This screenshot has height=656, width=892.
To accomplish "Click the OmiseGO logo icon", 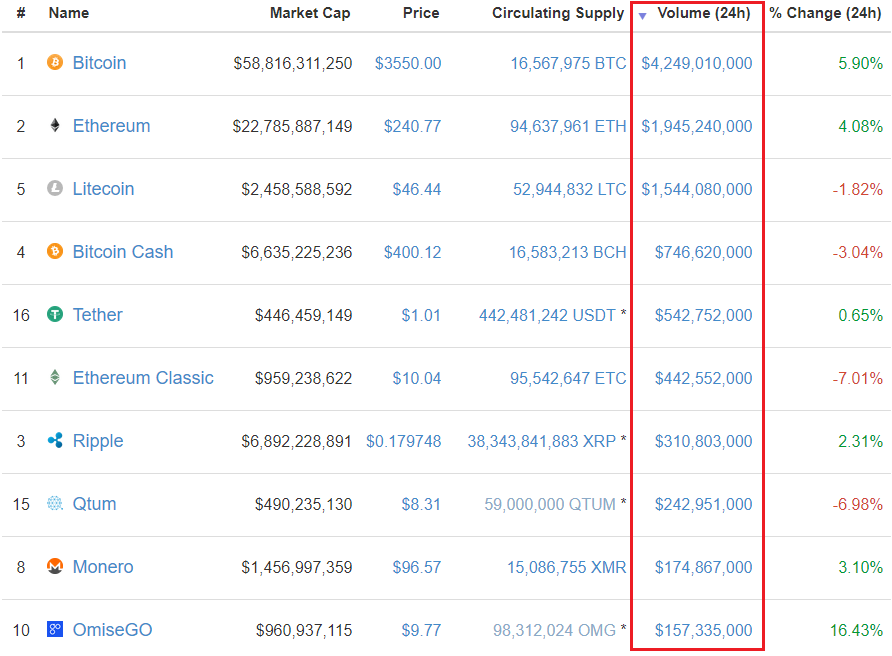I will 55,630.
